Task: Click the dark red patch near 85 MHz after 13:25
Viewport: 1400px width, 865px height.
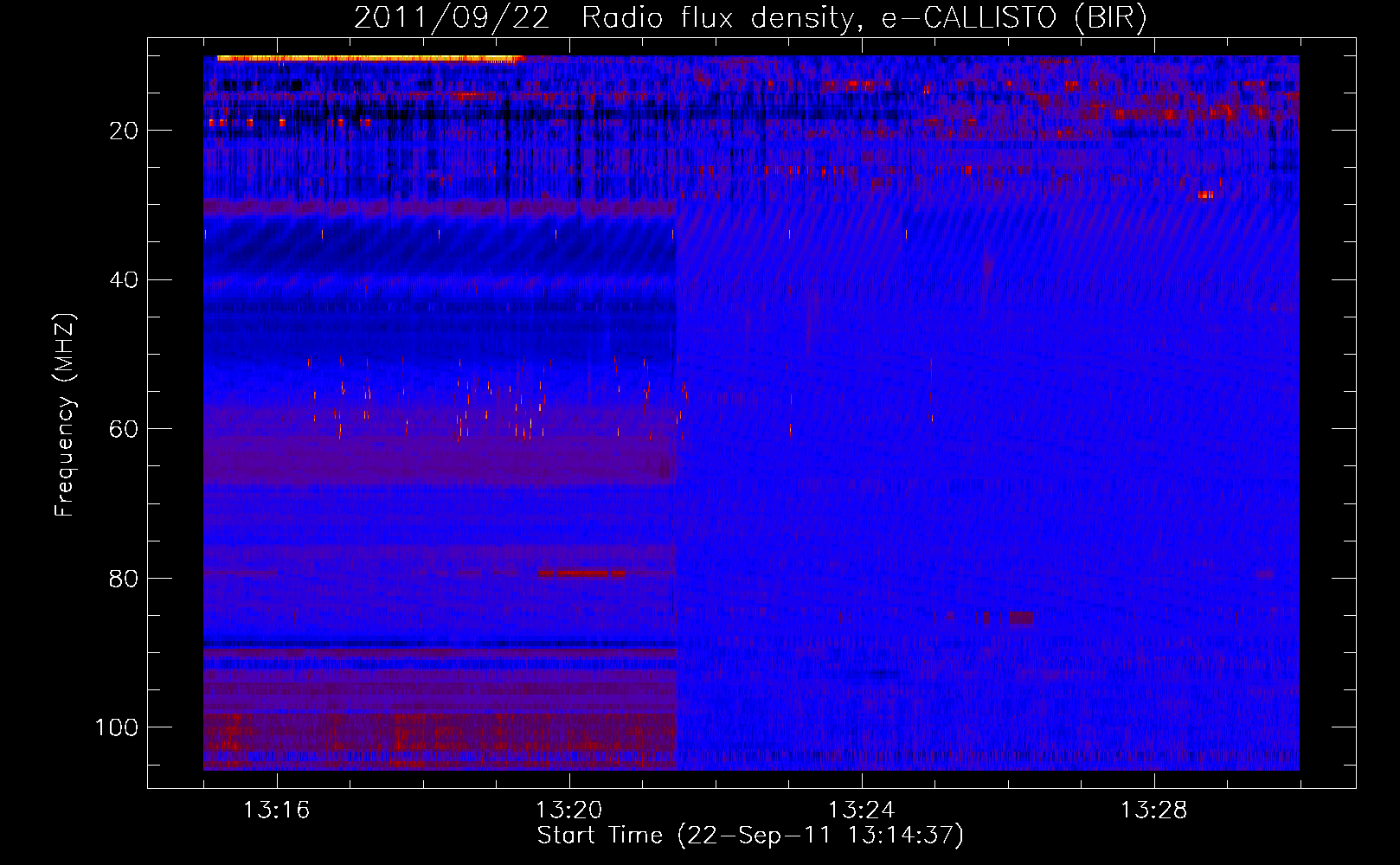Action: coord(1021,618)
